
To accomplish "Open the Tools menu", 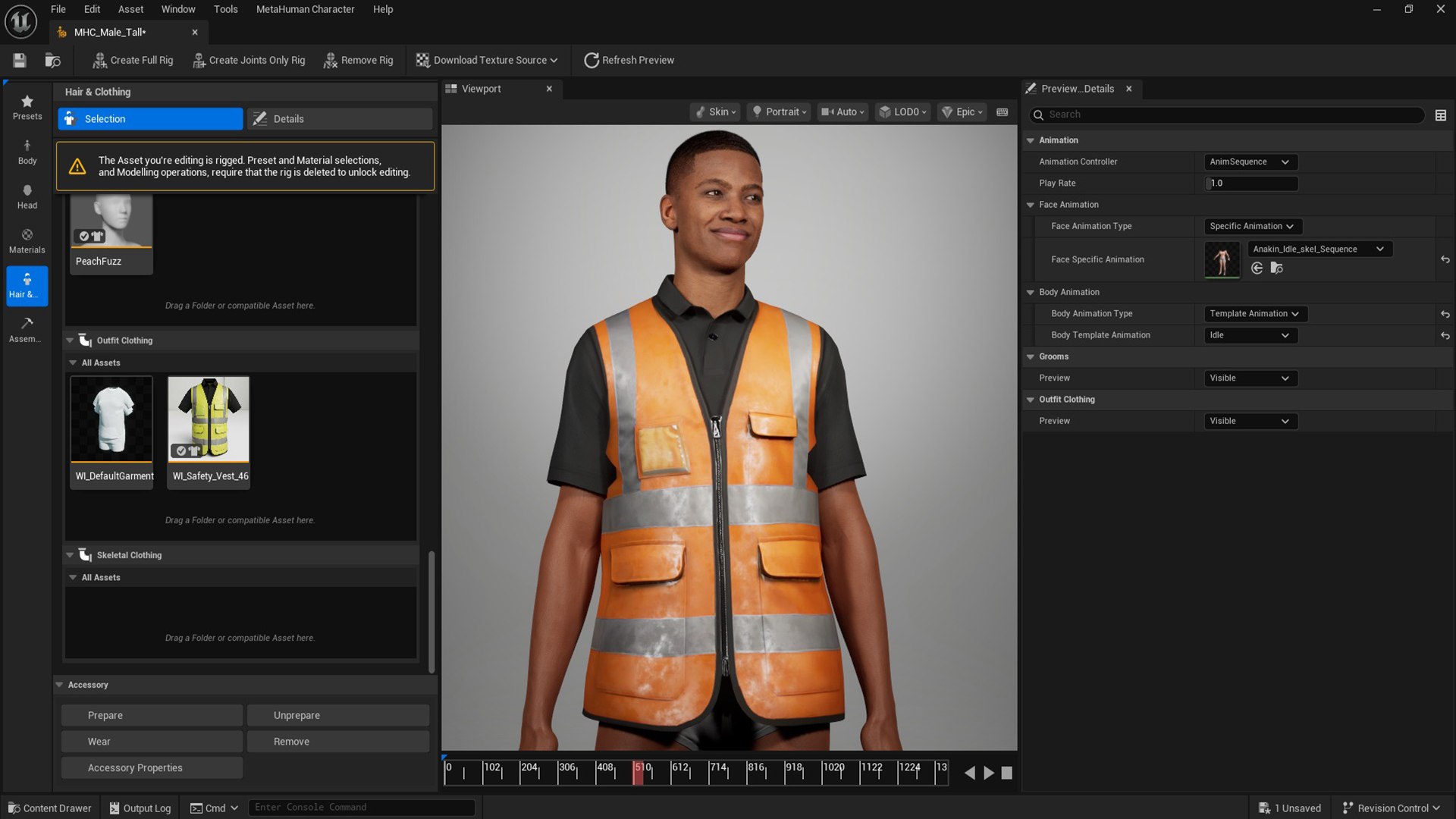I will [x=225, y=9].
